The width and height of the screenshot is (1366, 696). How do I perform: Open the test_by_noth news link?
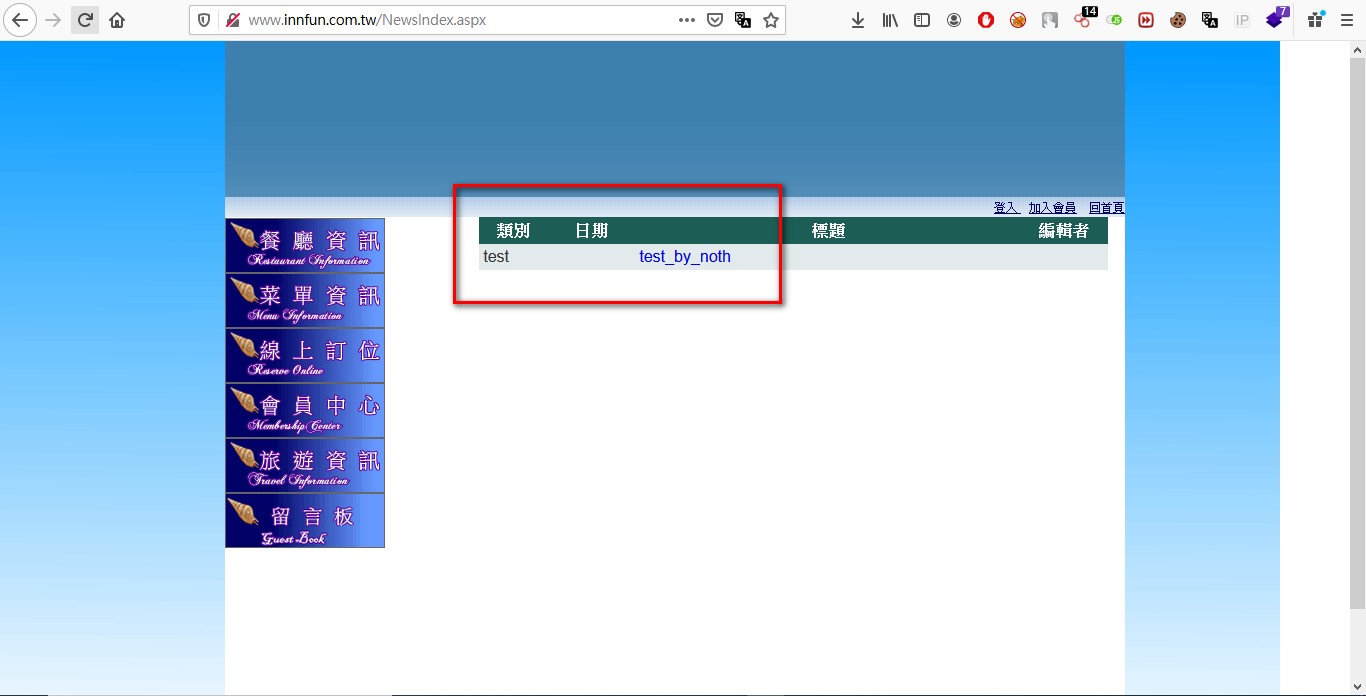(685, 257)
